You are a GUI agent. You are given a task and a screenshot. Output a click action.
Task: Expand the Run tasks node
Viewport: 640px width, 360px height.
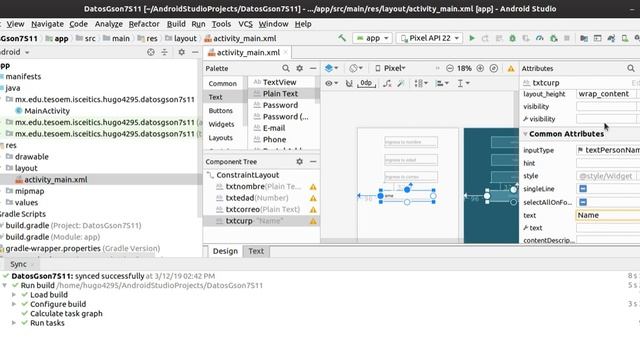point(14,323)
